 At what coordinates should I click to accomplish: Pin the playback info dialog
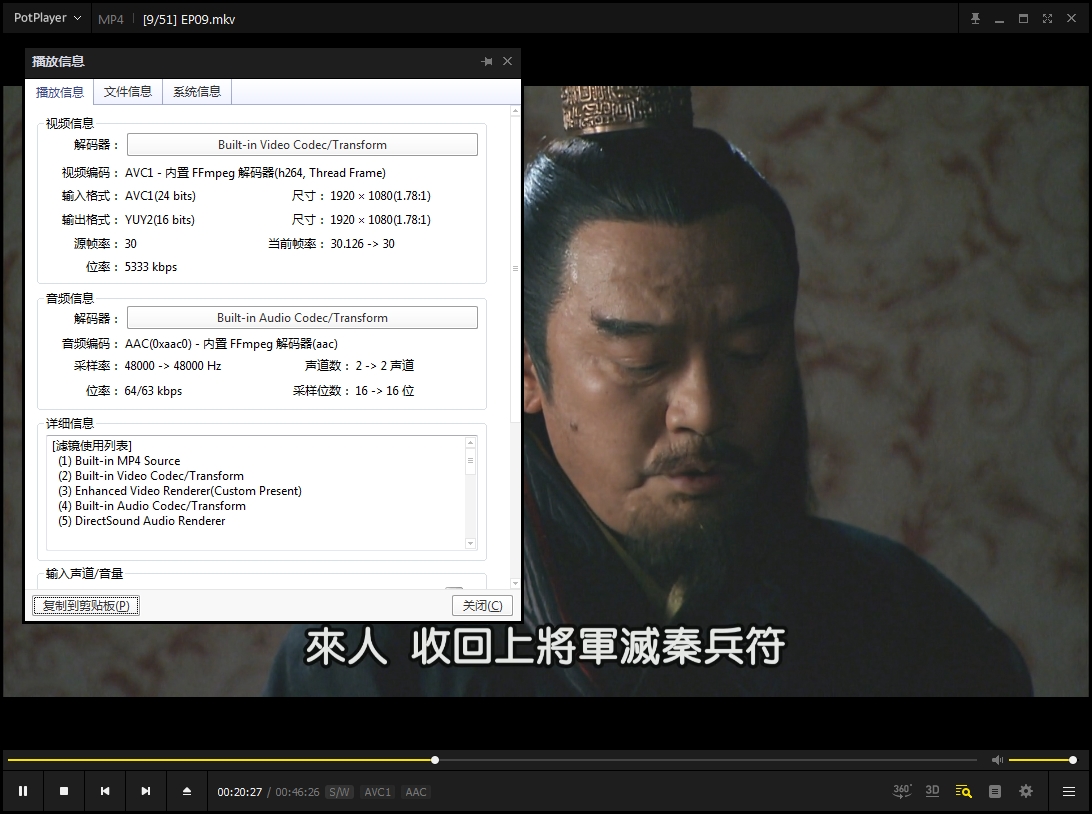[x=487, y=61]
